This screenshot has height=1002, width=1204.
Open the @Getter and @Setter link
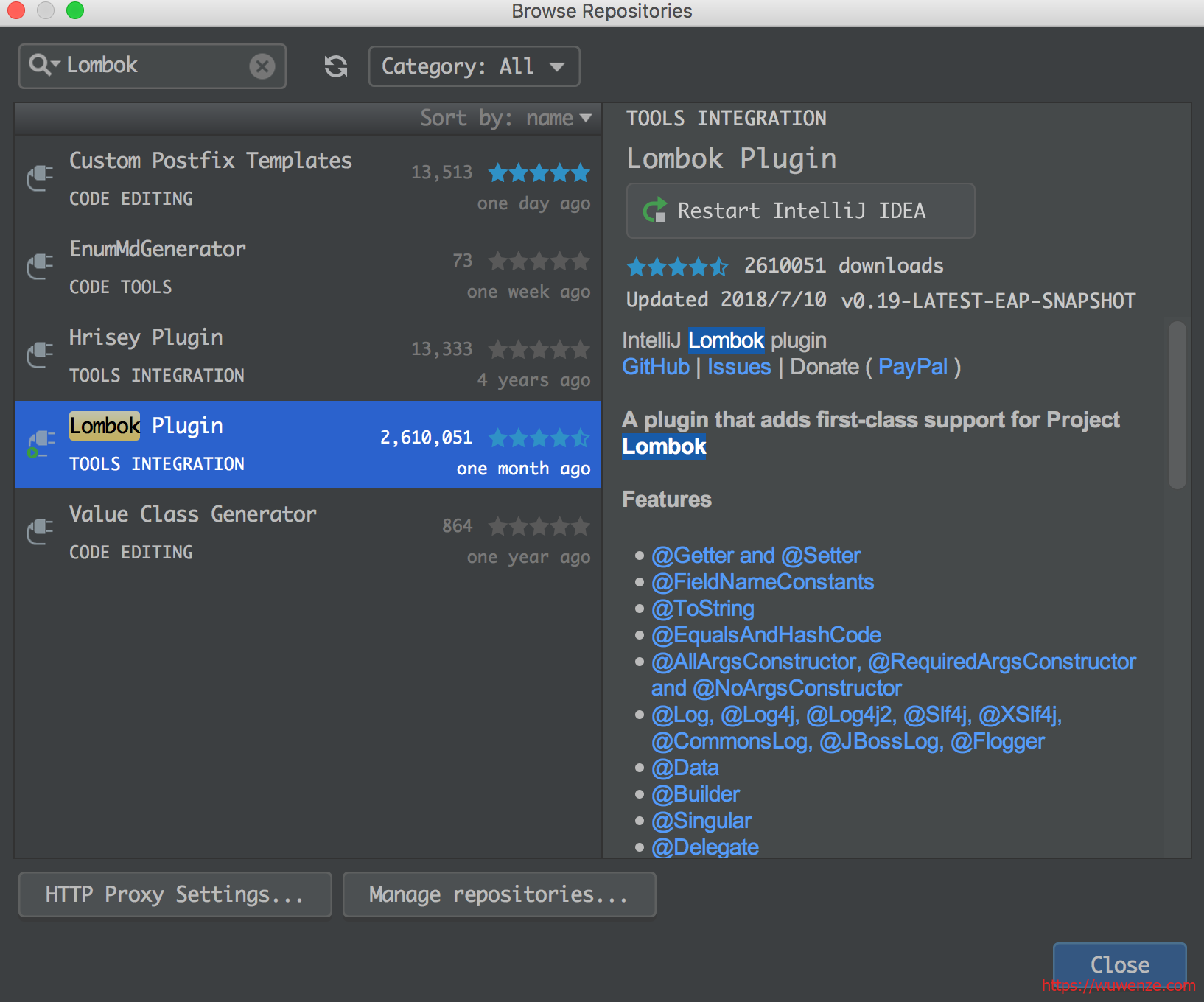tap(756, 556)
